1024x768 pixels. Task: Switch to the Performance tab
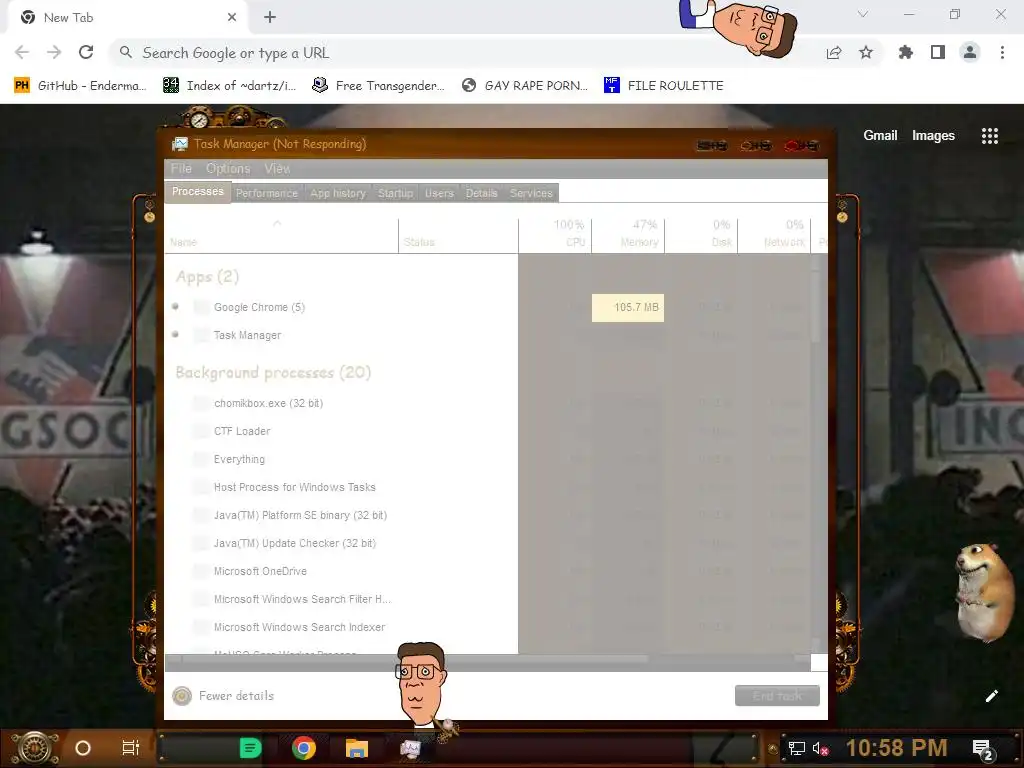[266, 193]
